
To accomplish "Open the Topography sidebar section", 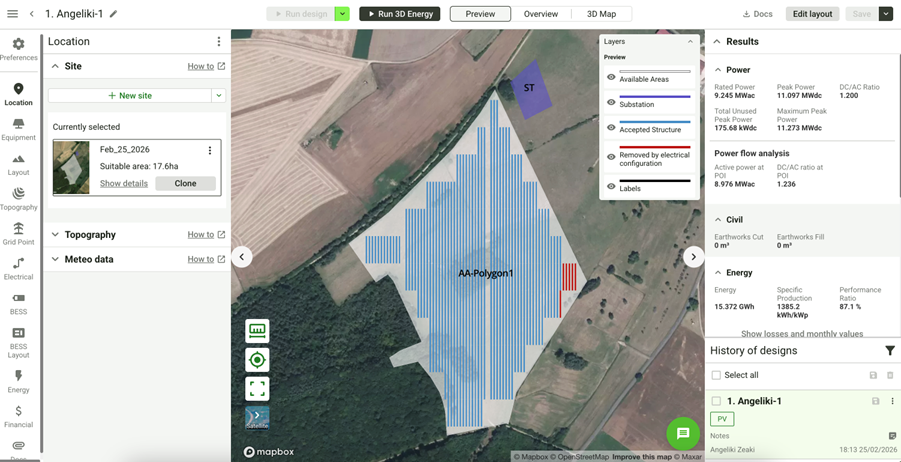I will click(18, 198).
